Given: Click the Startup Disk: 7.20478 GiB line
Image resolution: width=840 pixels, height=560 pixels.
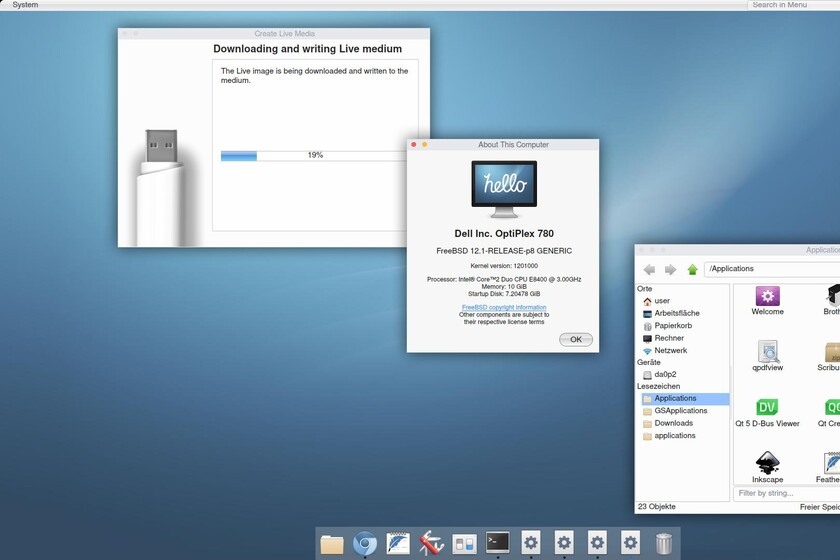Looking at the screenshot, I should coord(504,294).
